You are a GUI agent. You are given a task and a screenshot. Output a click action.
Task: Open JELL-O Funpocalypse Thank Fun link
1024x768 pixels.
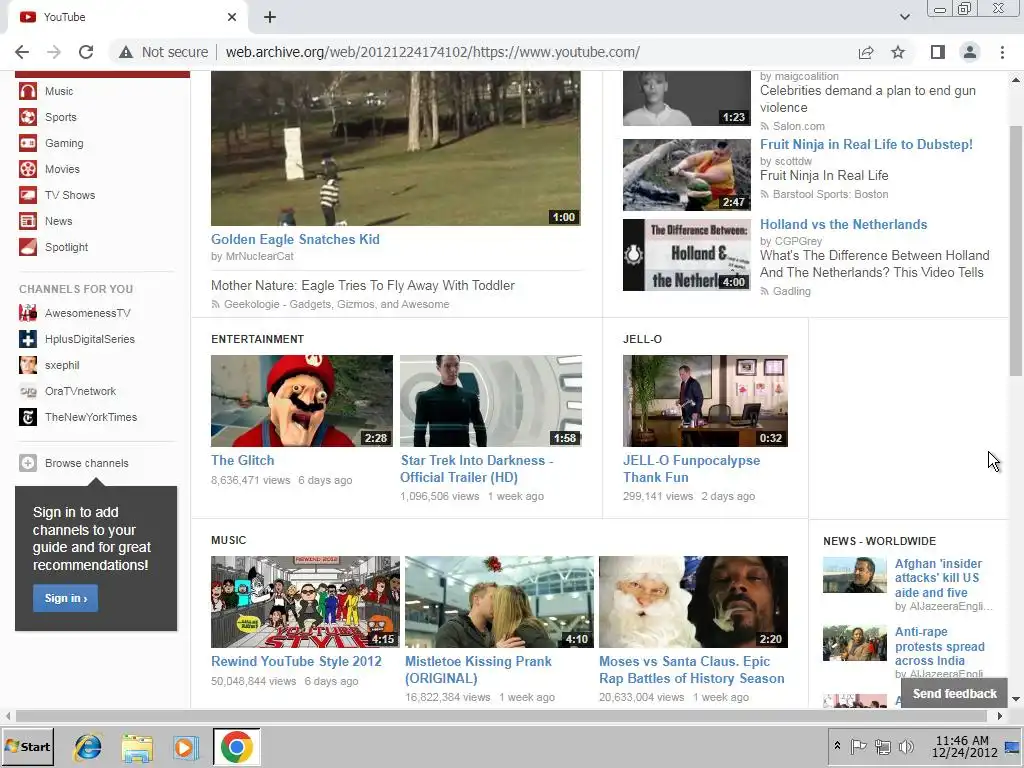[x=691, y=469]
